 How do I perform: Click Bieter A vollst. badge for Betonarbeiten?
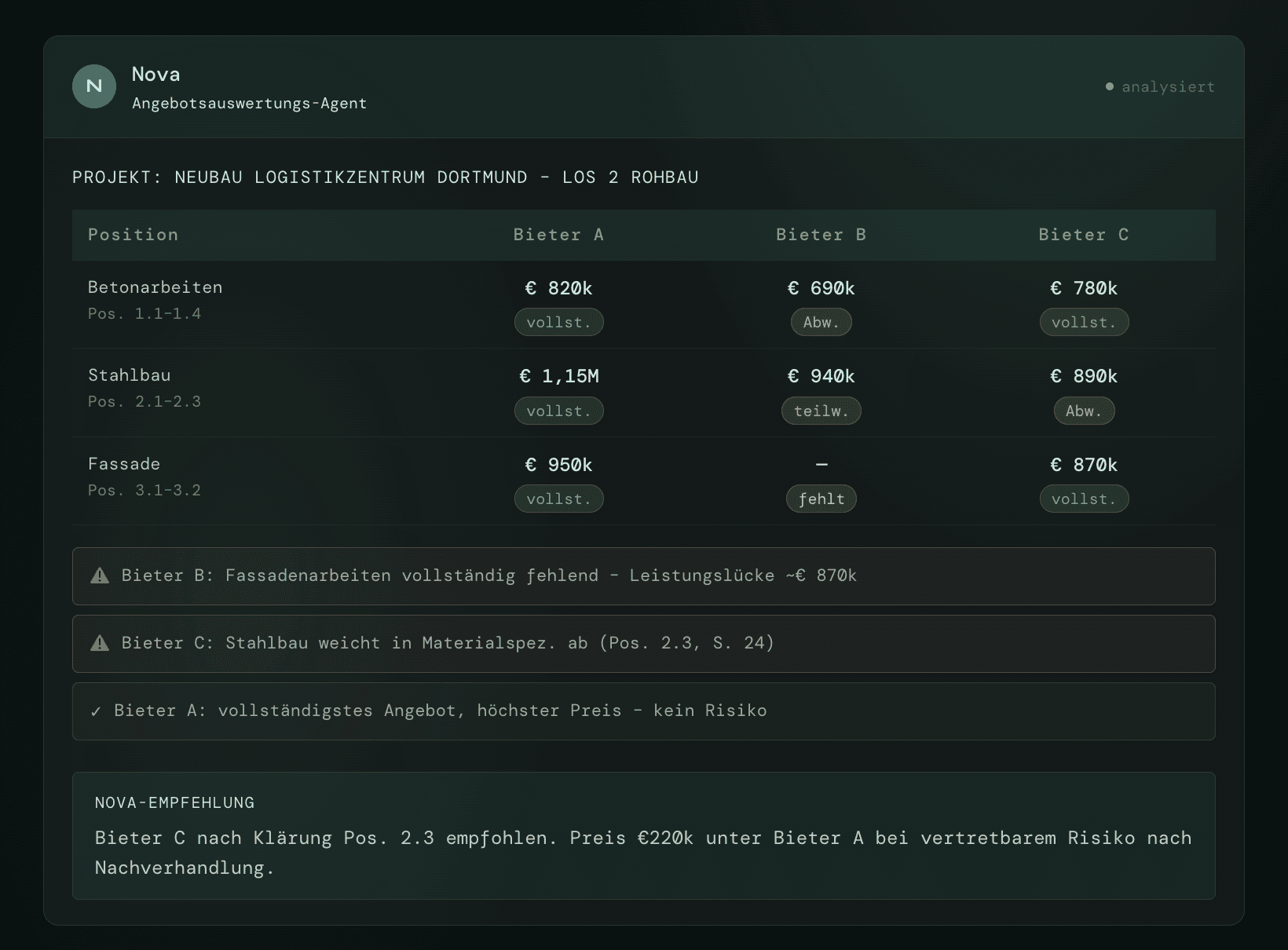pyautogui.click(x=559, y=323)
